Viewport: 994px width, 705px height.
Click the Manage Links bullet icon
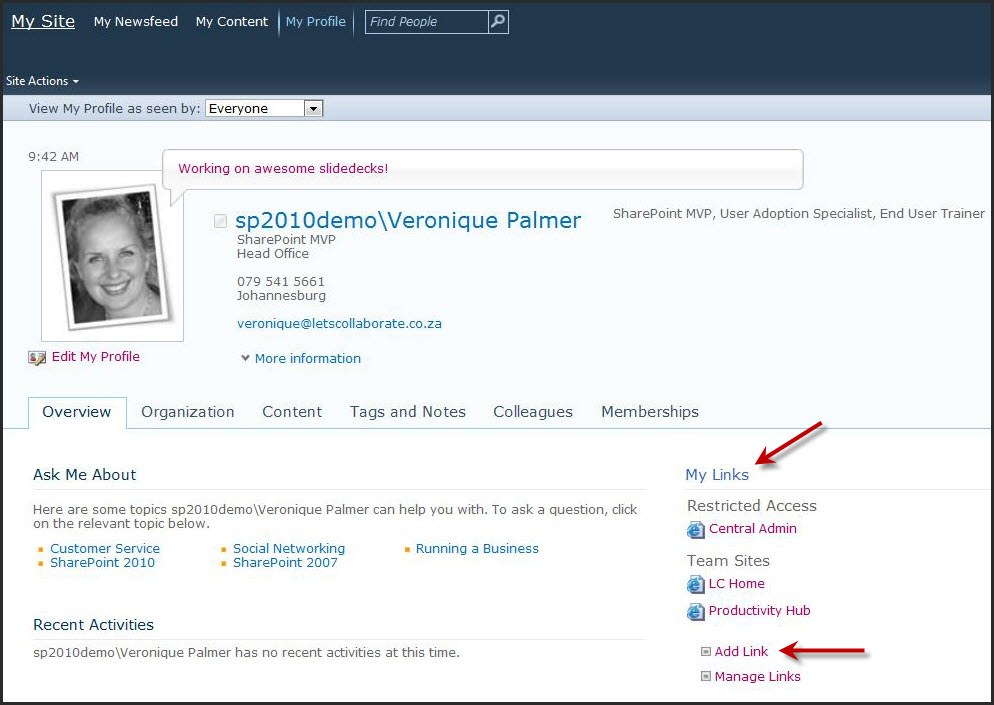(x=706, y=677)
